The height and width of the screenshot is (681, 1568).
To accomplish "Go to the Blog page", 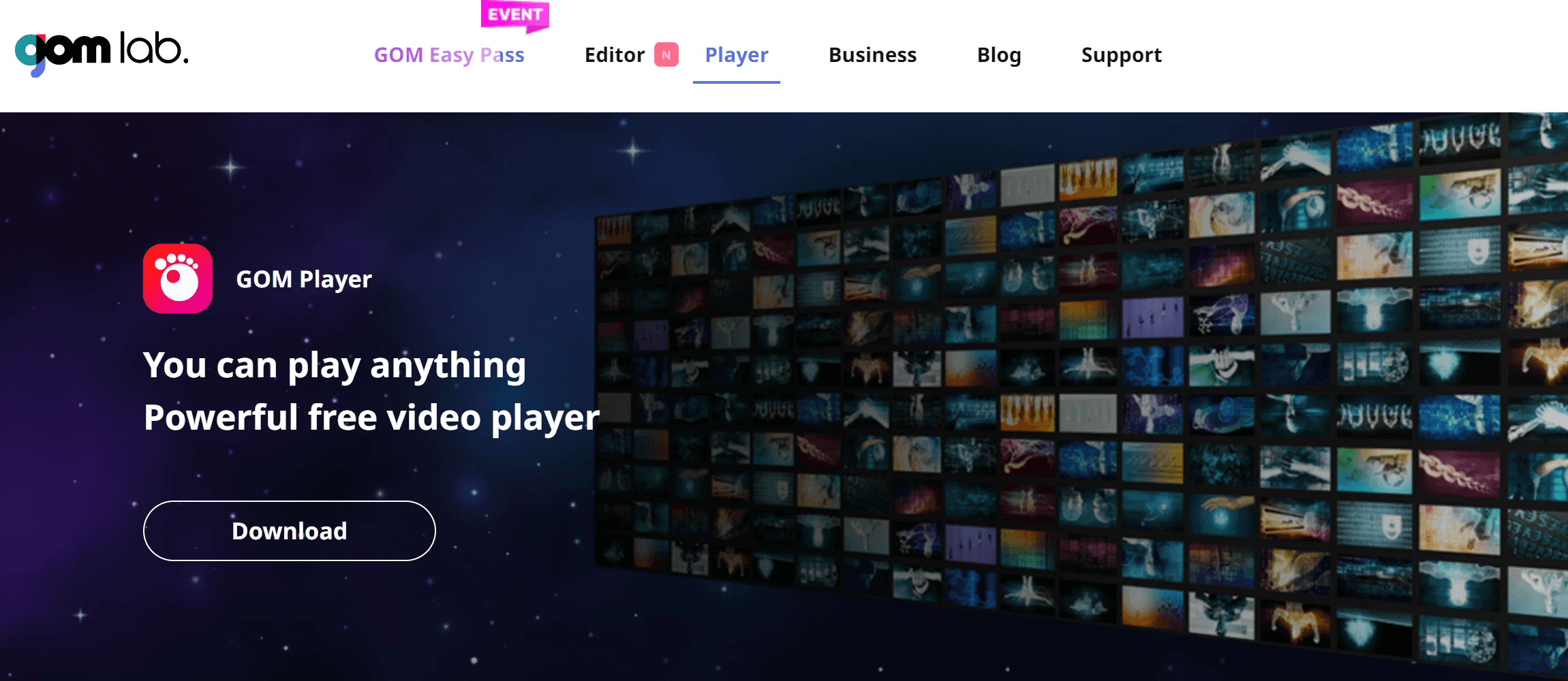I will point(999,55).
